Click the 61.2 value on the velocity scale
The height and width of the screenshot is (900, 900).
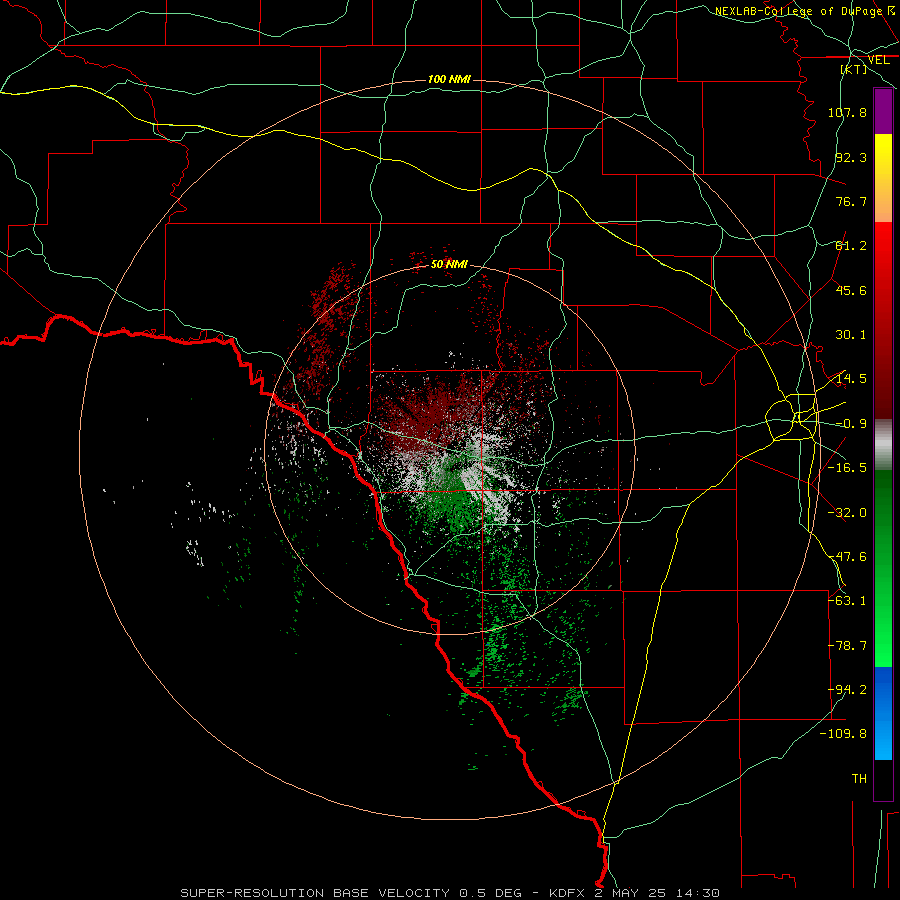(851, 246)
